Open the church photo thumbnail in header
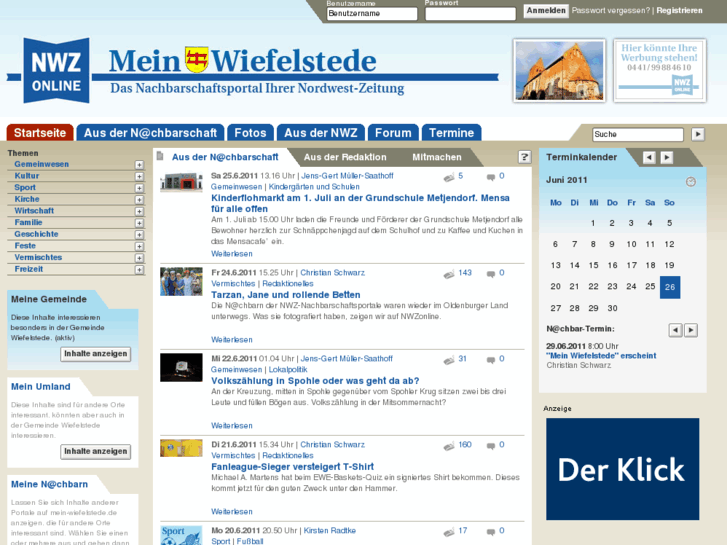 [x=559, y=71]
